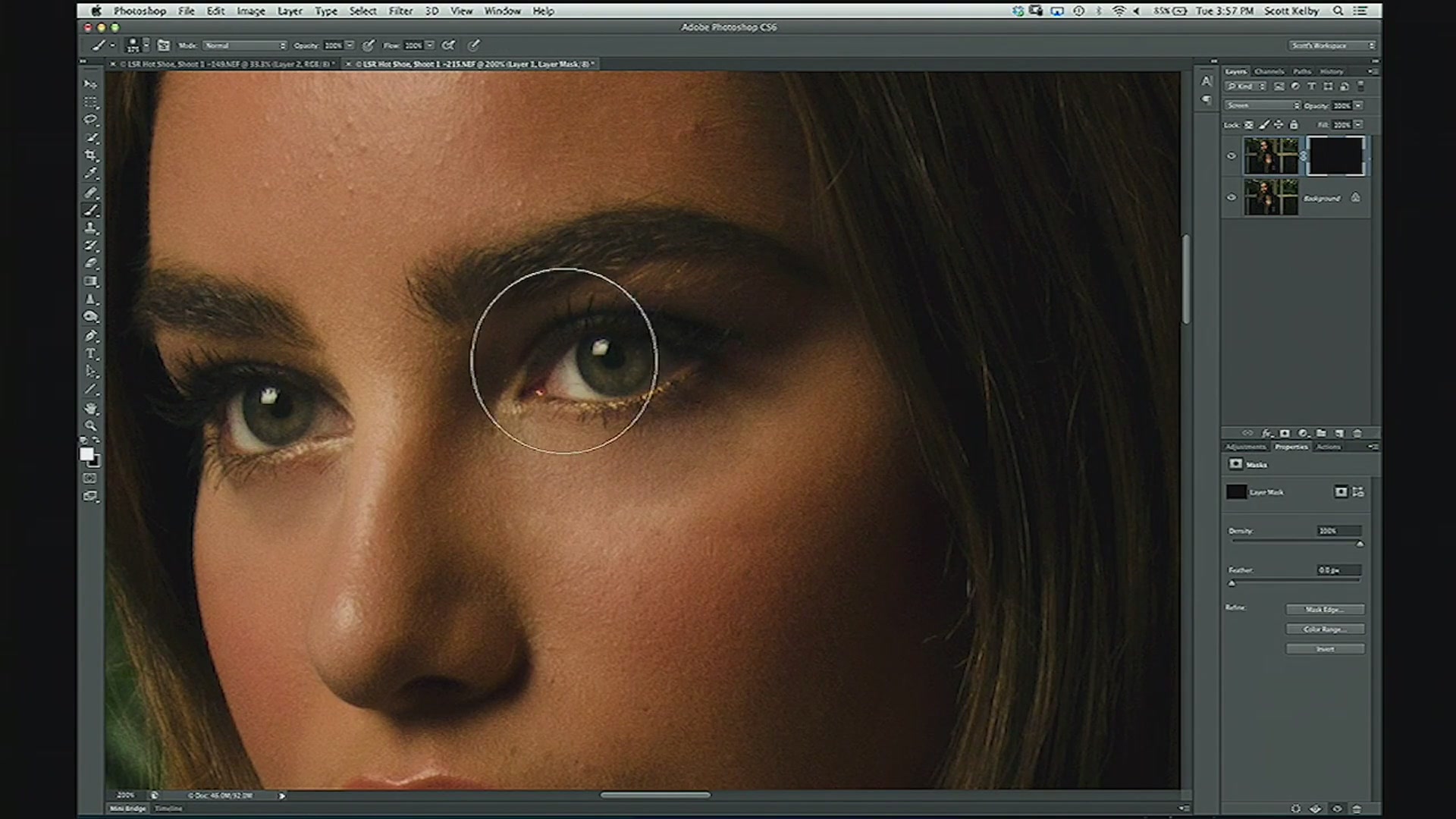Create new fill or adjustment layer
This screenshot has width=1456, height=819.
[1303, 433]
